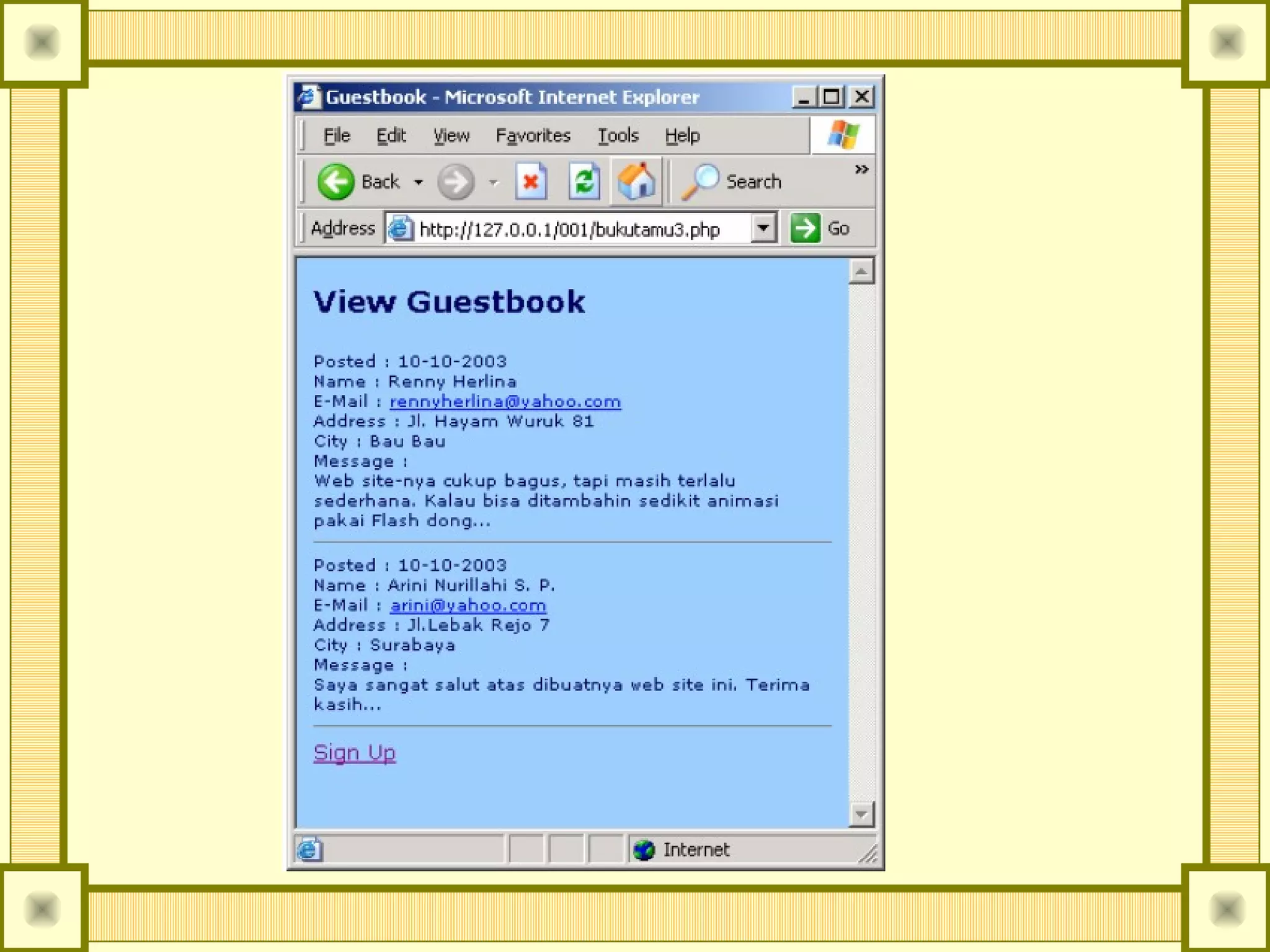The height and width of the screenshot is (952, 1270).
Task: Click the Internet status bar text
Action: (x=696, y=850)
